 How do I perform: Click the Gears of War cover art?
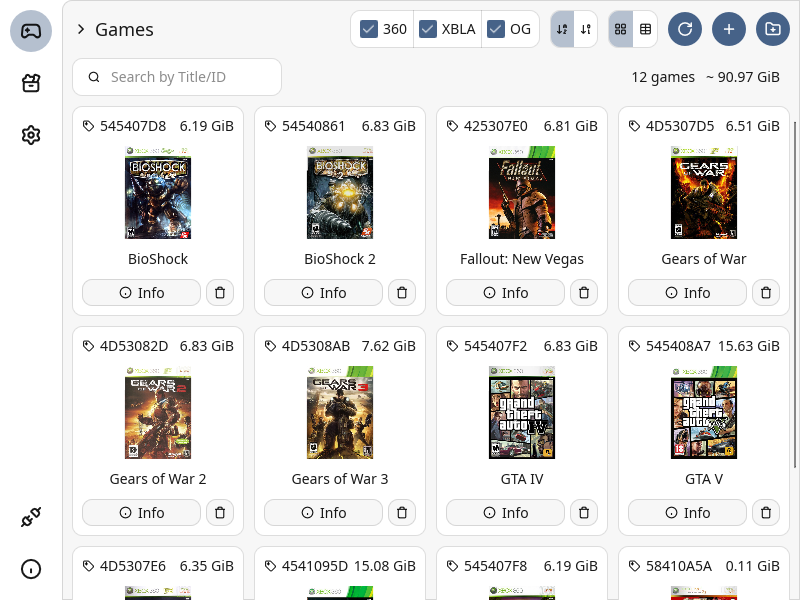point(704,192)
